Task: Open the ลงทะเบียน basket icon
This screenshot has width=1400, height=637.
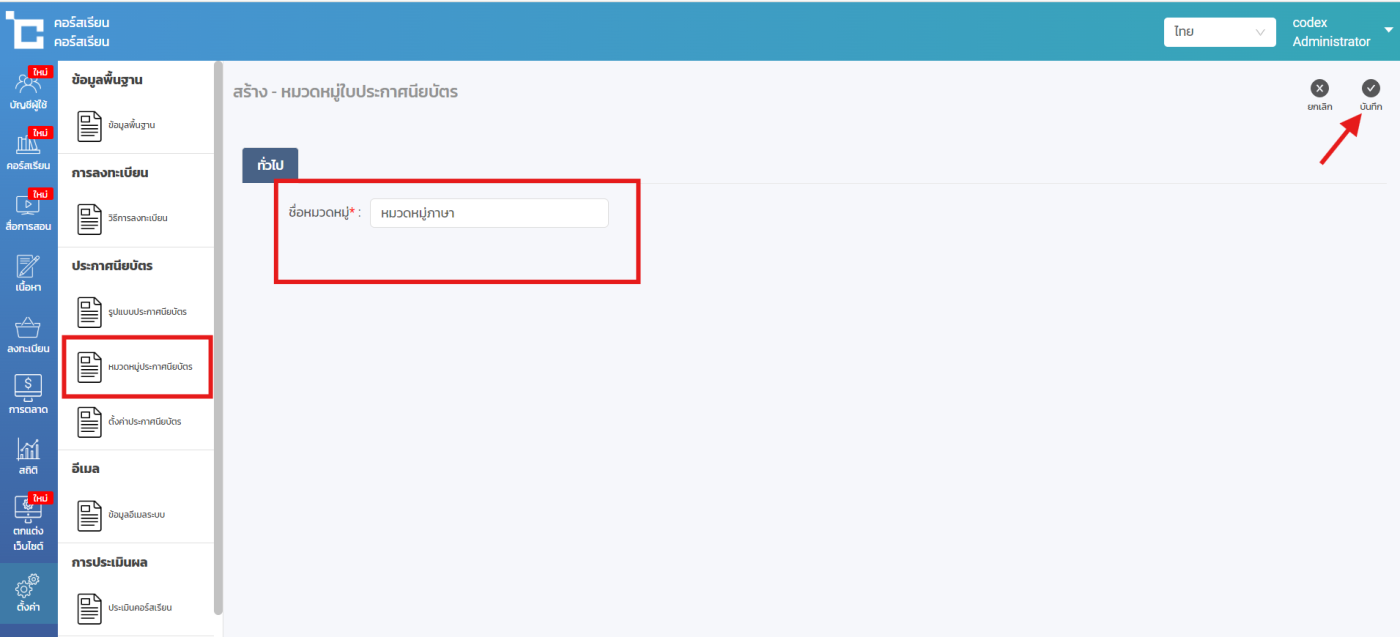Action: [x=28, y=334]
